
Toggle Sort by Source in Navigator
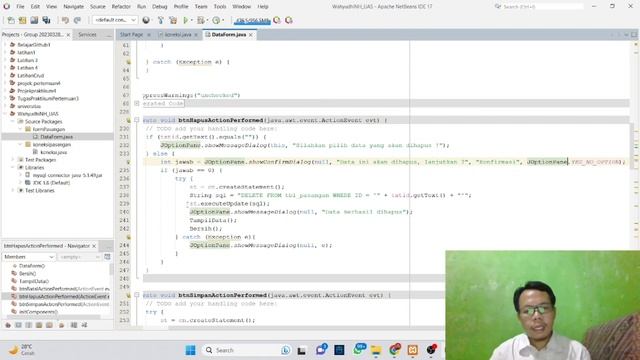(84, 325)
